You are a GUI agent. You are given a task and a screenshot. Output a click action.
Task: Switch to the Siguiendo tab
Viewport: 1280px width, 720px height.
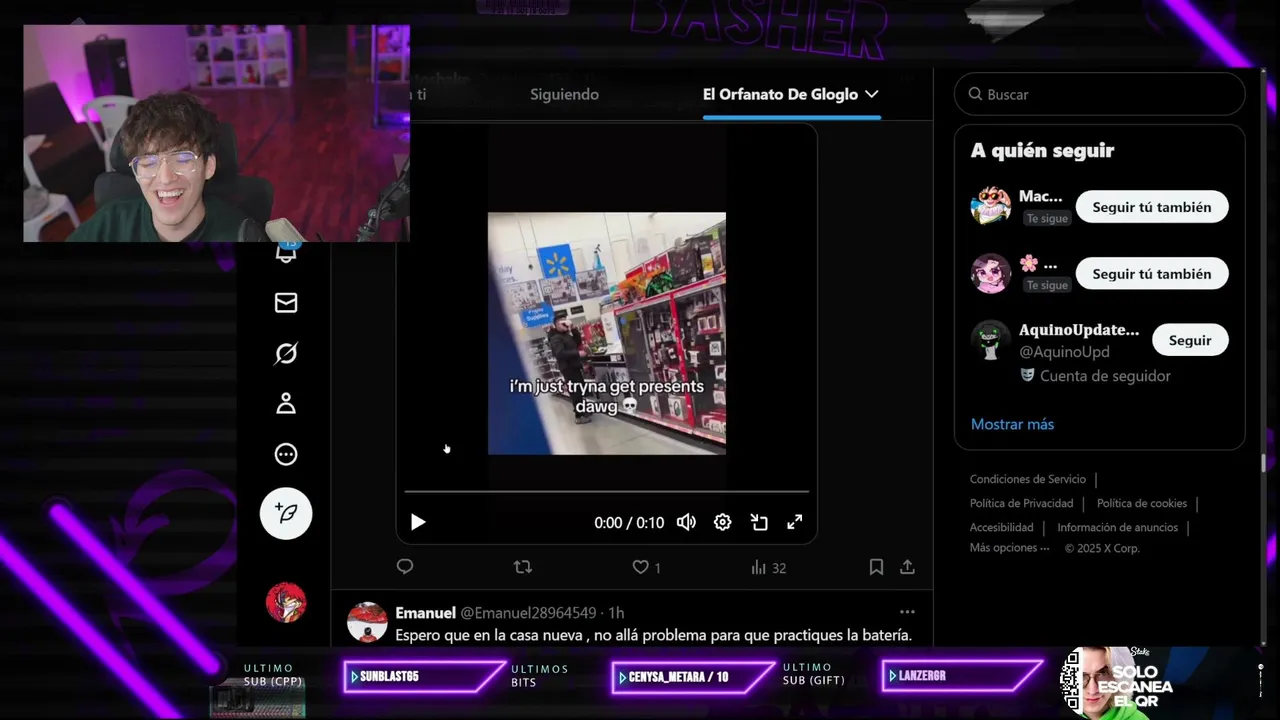[564, 94]
